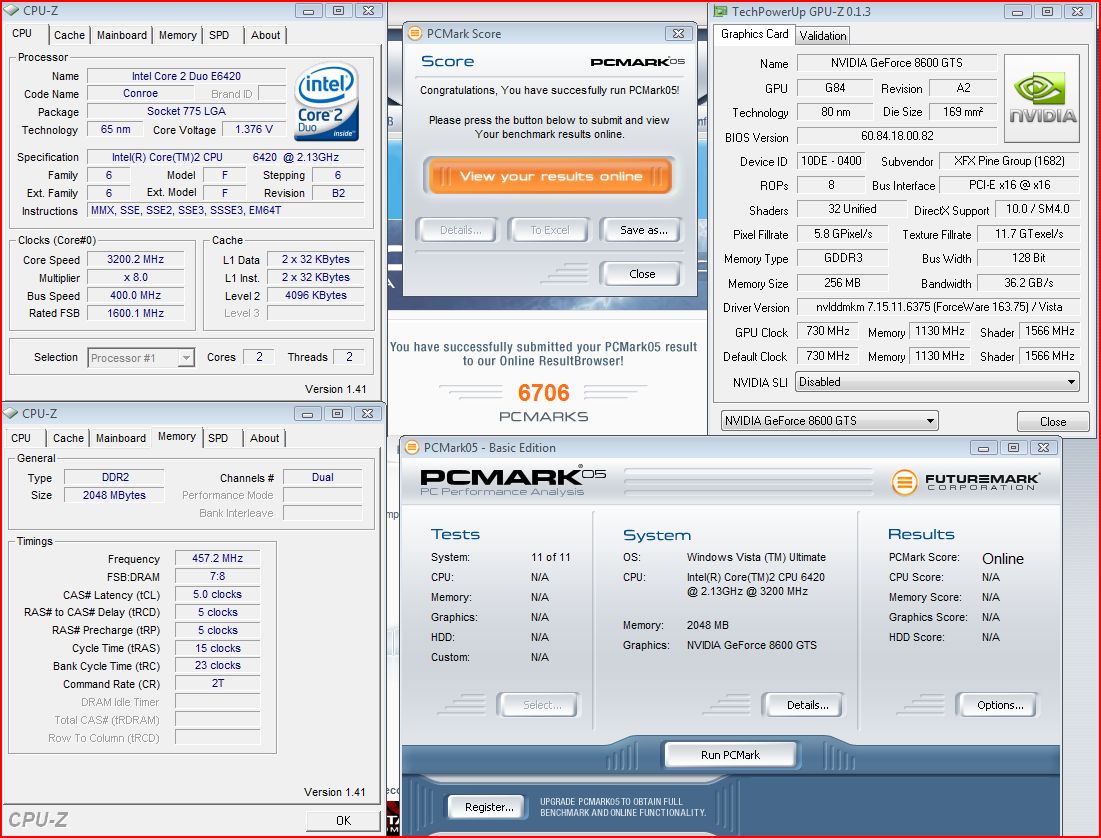Select Graphics Card tab in GPU-Z

(x=755, y=34)
